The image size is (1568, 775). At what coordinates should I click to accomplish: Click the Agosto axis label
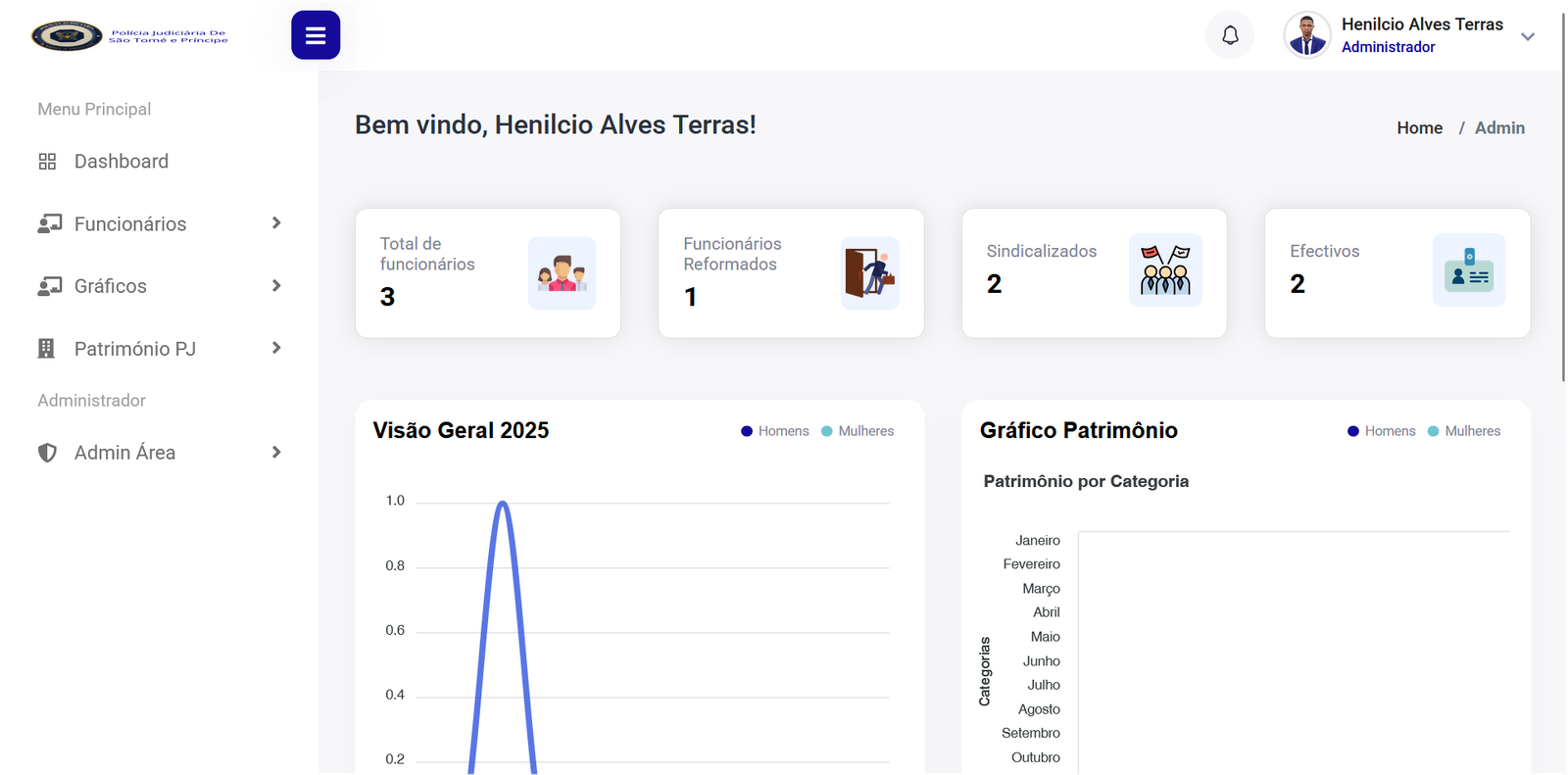pos(1039,709)
